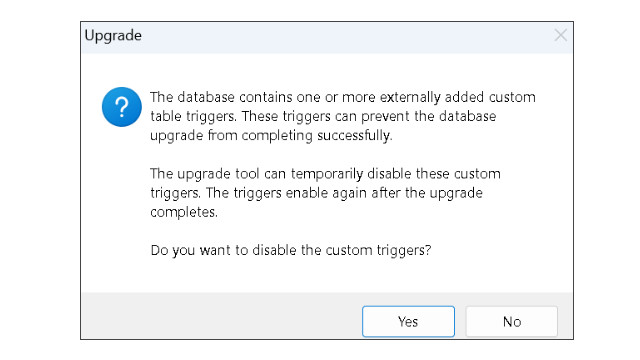Click the line starting 'table triggers. These'
640x360 pixels.
pyautogui.click(x=323, y=116)
